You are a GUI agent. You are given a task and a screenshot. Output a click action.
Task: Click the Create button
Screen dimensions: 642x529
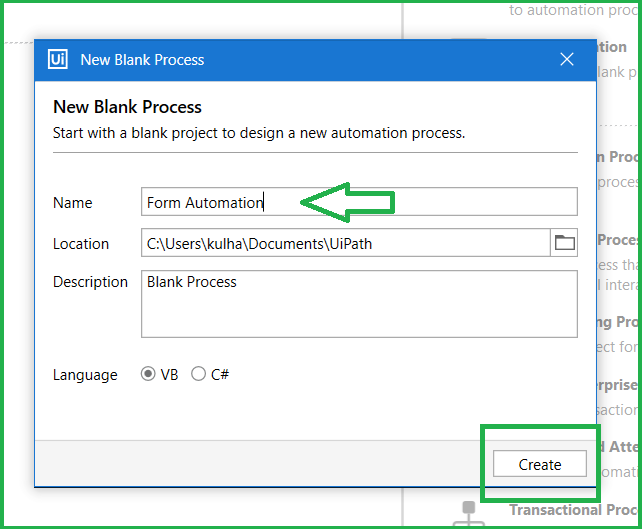539,464
